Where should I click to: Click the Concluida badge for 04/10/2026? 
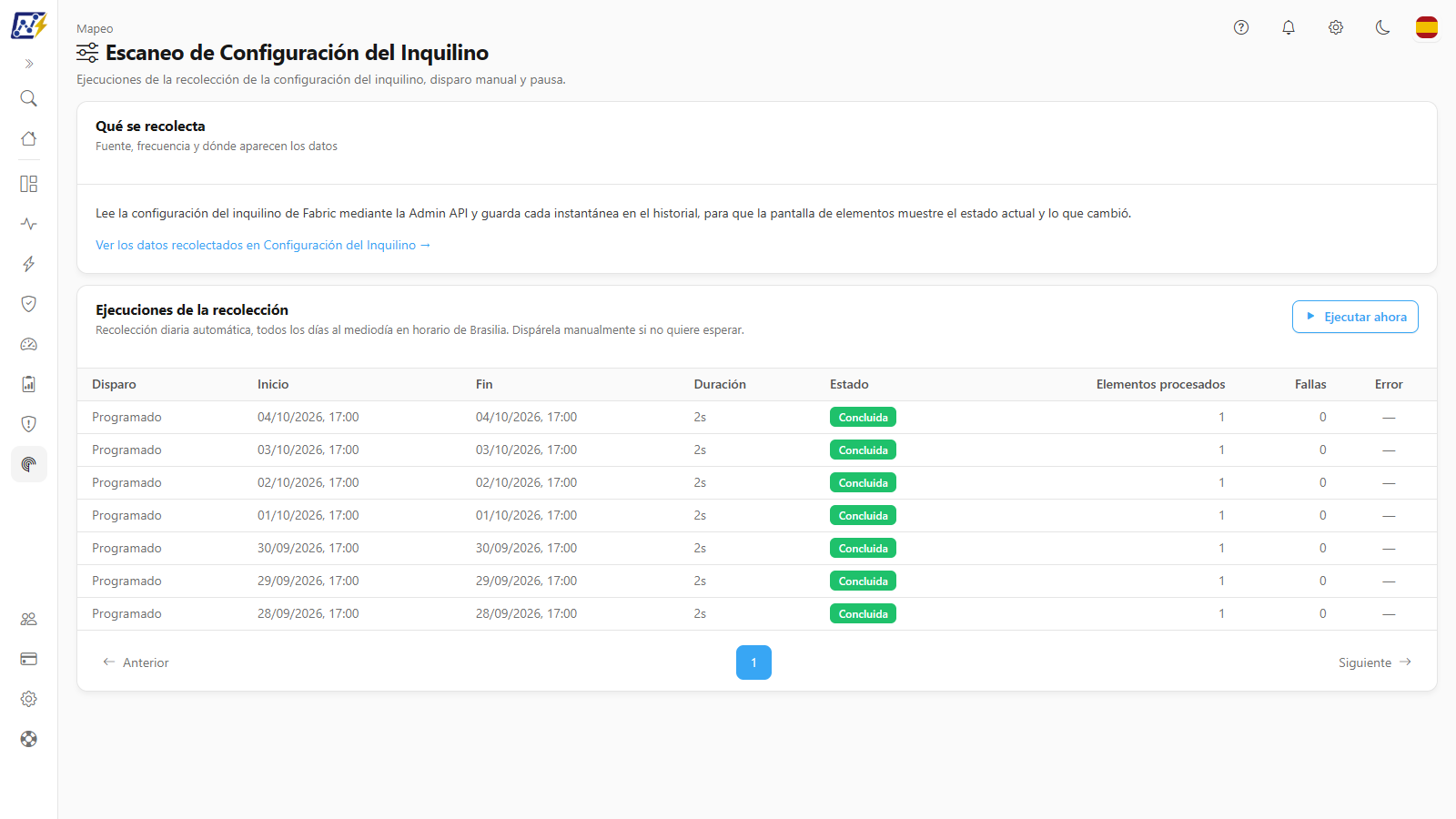(x=863, y=417)
